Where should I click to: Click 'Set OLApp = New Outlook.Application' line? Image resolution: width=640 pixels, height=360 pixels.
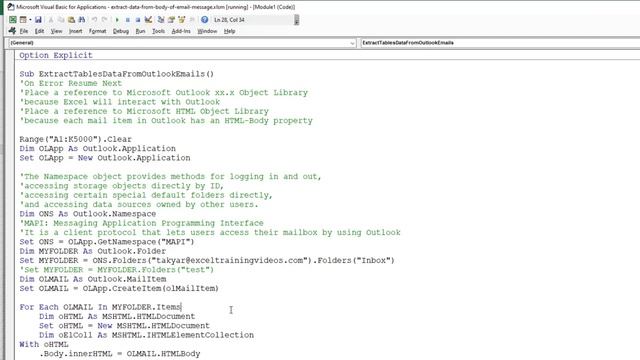(105, 158)
